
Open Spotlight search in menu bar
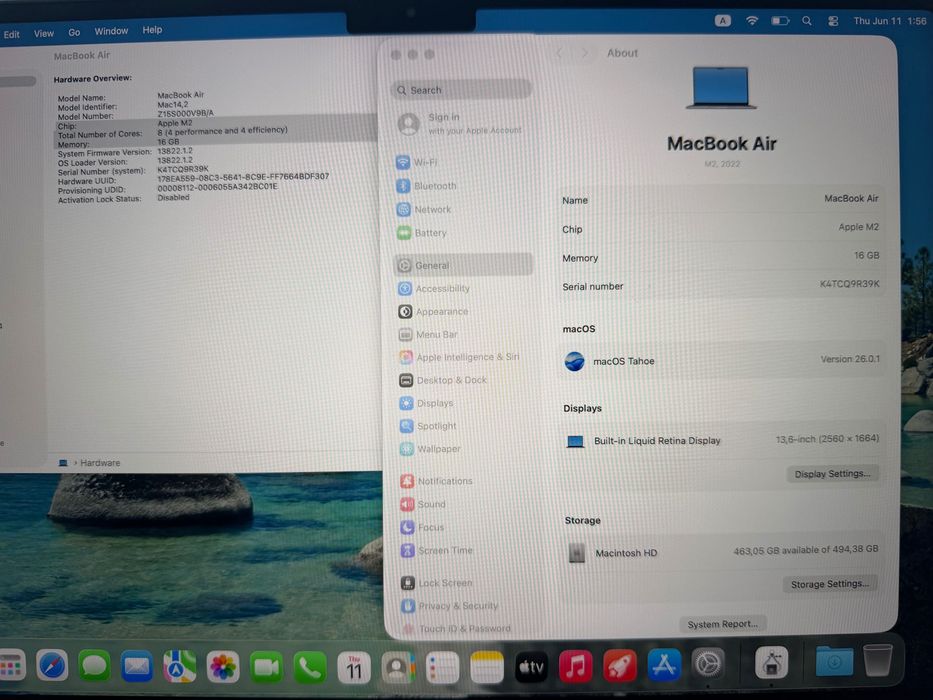point(806,21)
